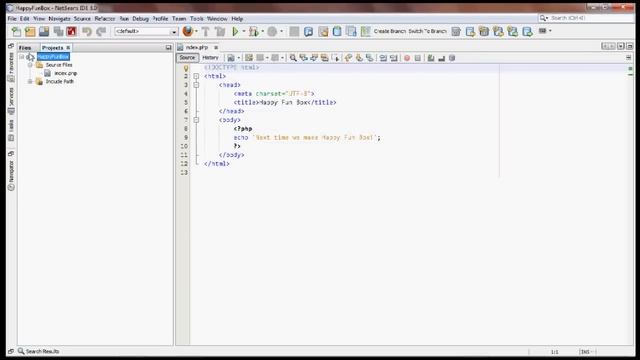Click the Find Previous Occurrence icon
The image size is (640, 360).
click(x=303, y=58)
